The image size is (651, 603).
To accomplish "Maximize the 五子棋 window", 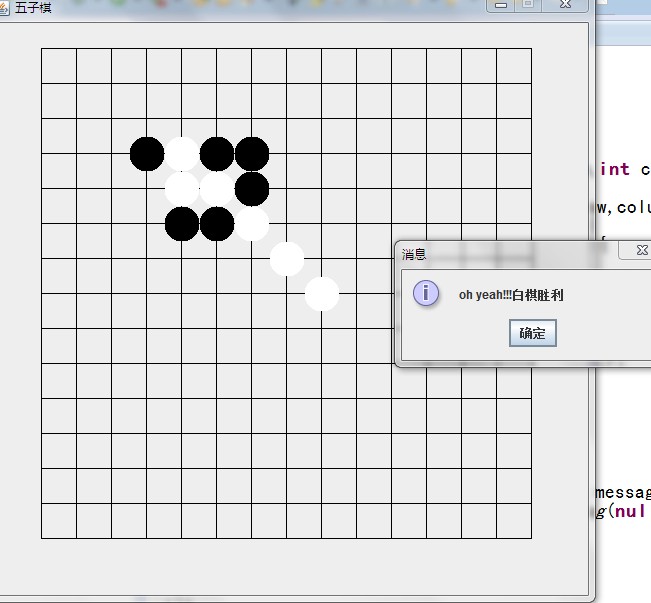I will 528,5.
